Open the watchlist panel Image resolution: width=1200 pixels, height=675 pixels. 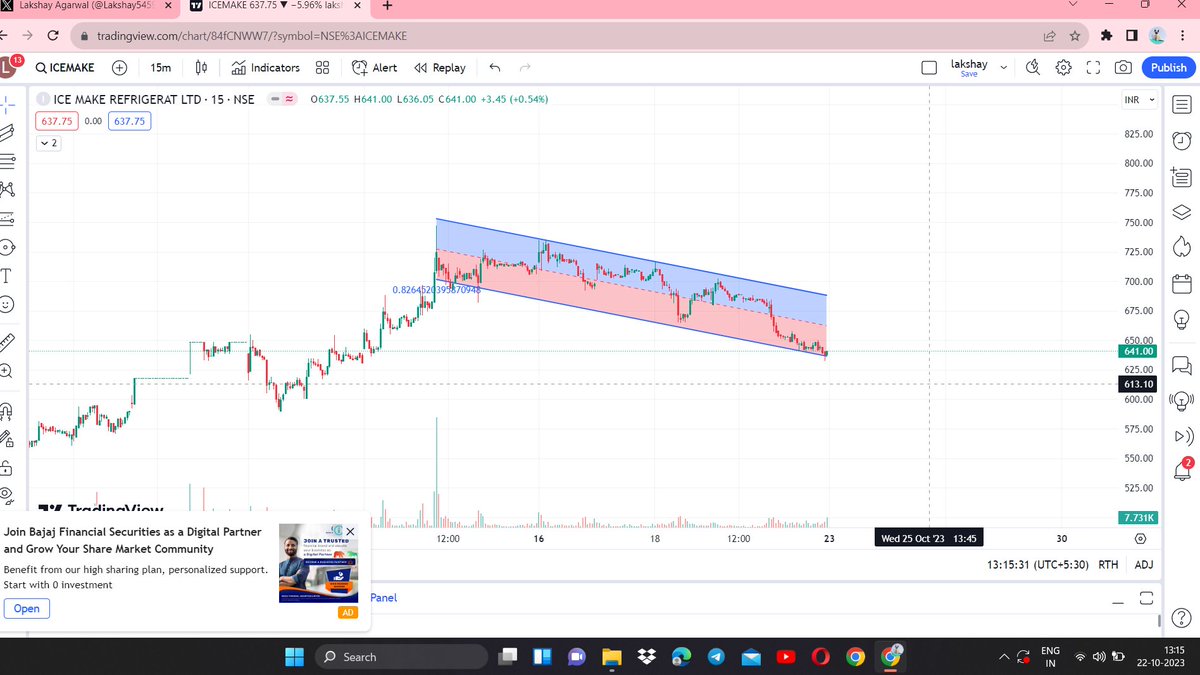tap(1182, 104)
